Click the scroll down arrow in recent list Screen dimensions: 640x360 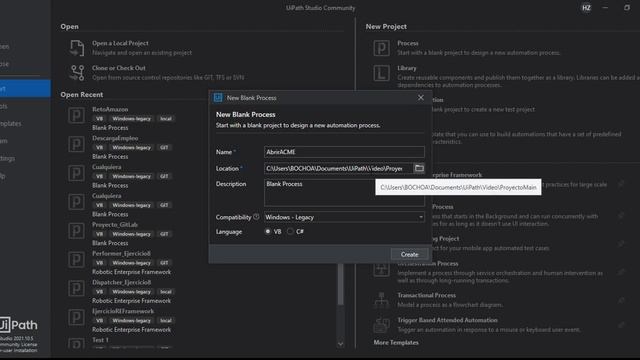340,344
